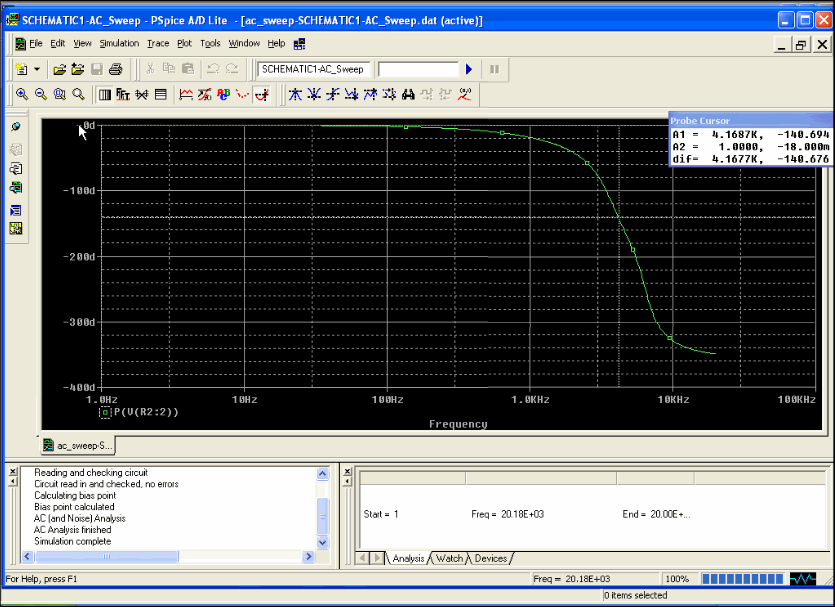The width and height of the screenshot is (835, 607).
Task: Click the Add Trace icon
Action: click(x=186, y=95)
